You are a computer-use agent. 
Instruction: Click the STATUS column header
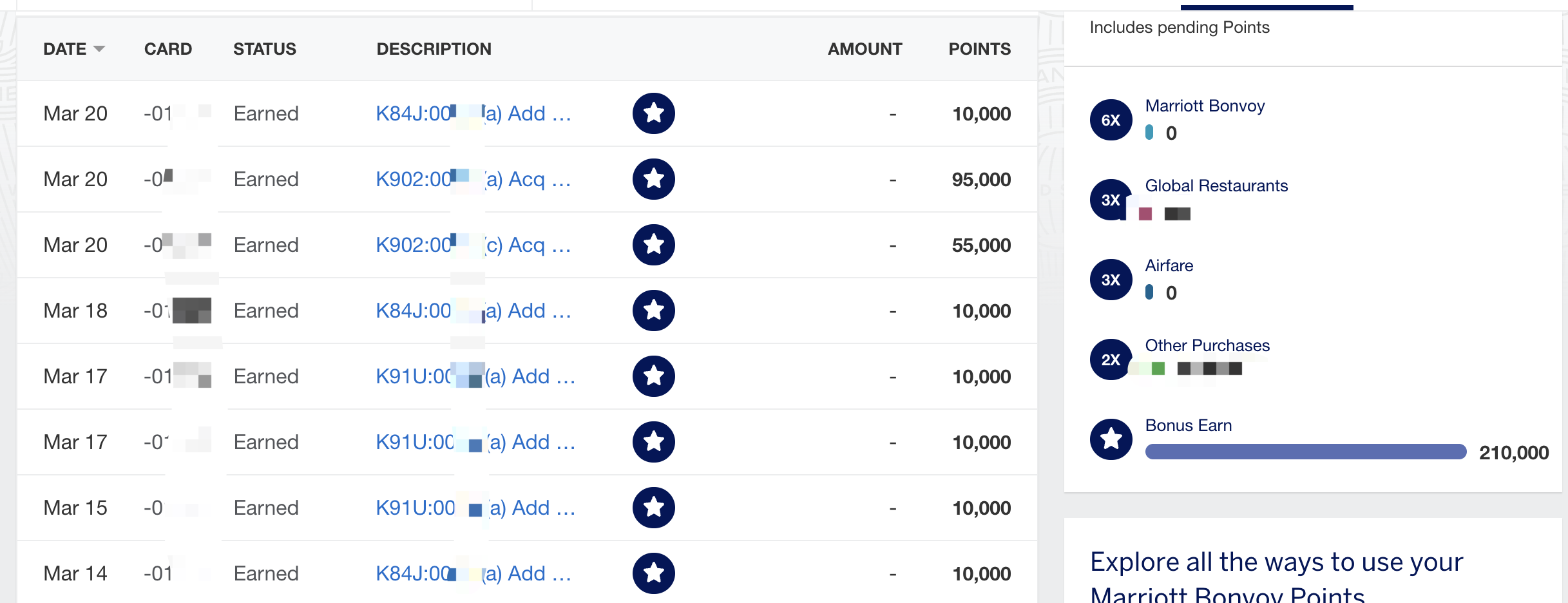(x=265, y=49)
